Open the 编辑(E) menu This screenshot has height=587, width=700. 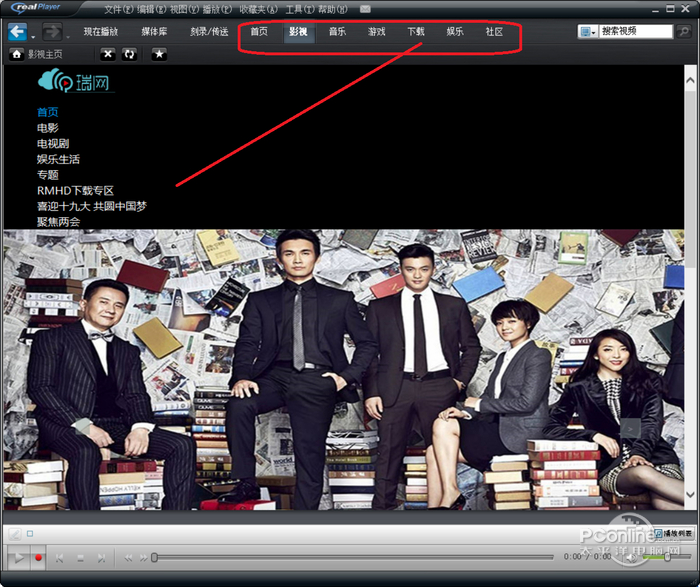151,9
